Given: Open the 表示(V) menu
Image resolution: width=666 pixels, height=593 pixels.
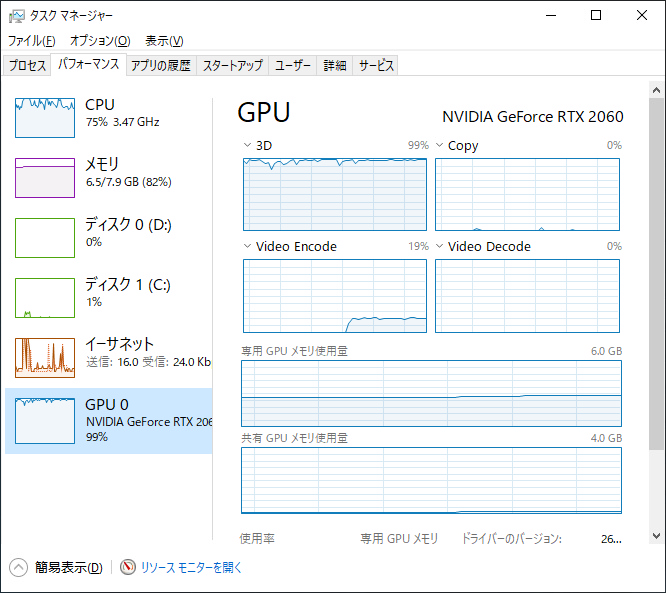Looking at the screenshot, I should coord(164,41).
